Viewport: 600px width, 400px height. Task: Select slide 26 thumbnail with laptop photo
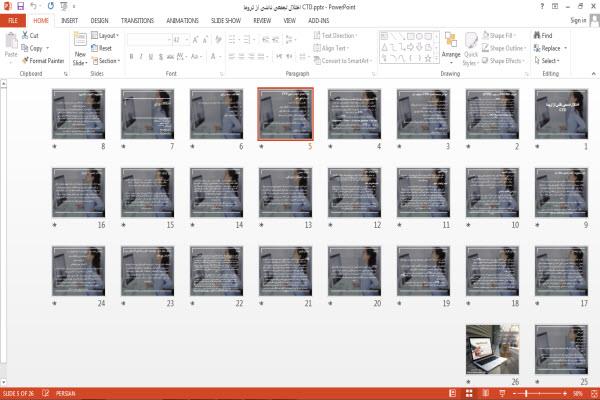[492, 349]
